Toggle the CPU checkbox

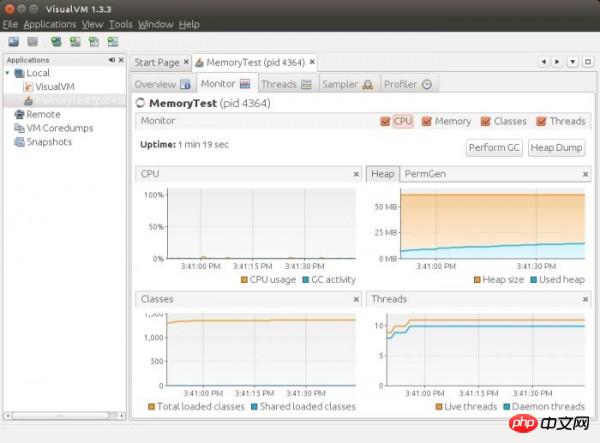385,122
